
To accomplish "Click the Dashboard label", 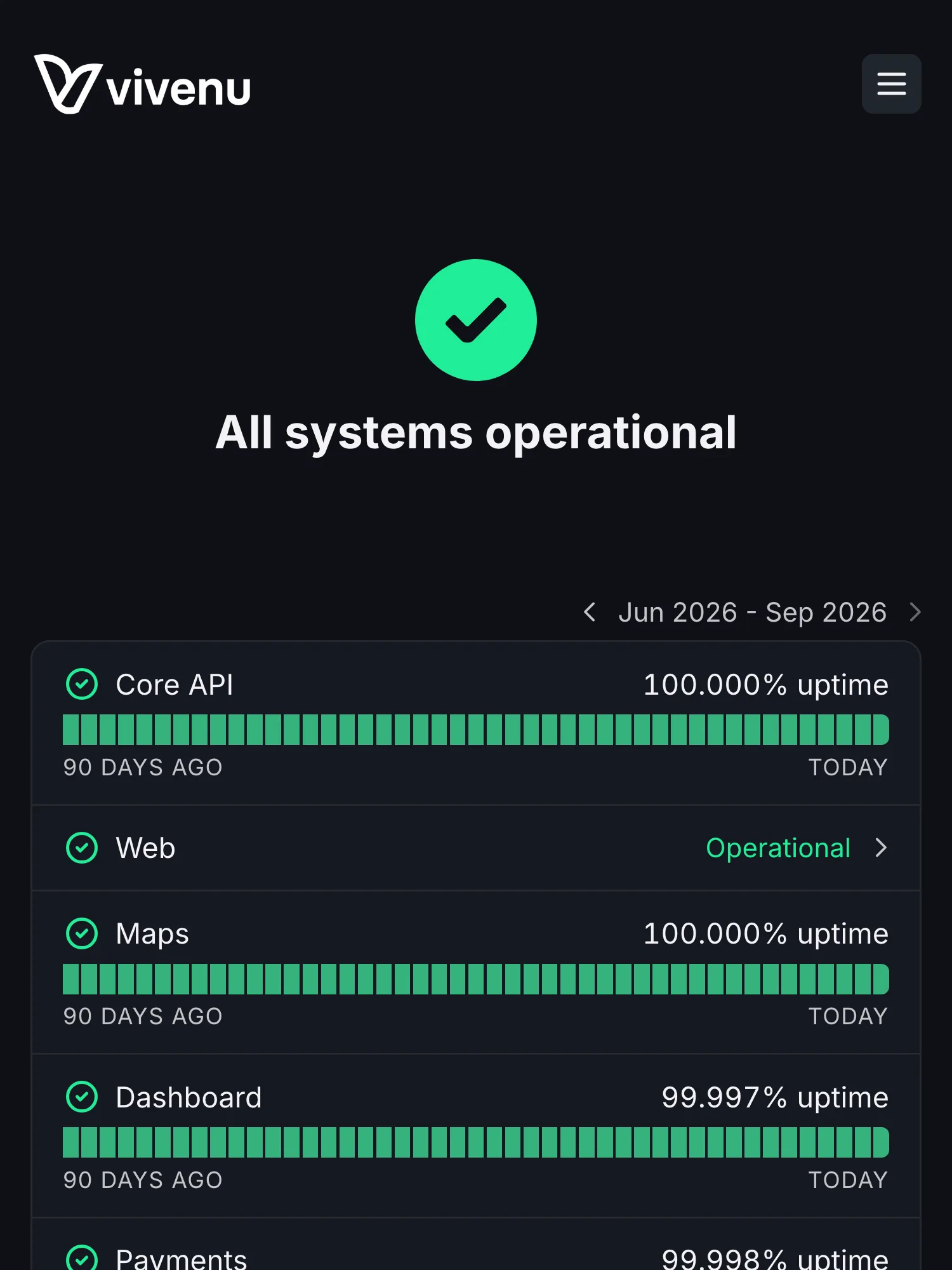I will point(188,1098).
